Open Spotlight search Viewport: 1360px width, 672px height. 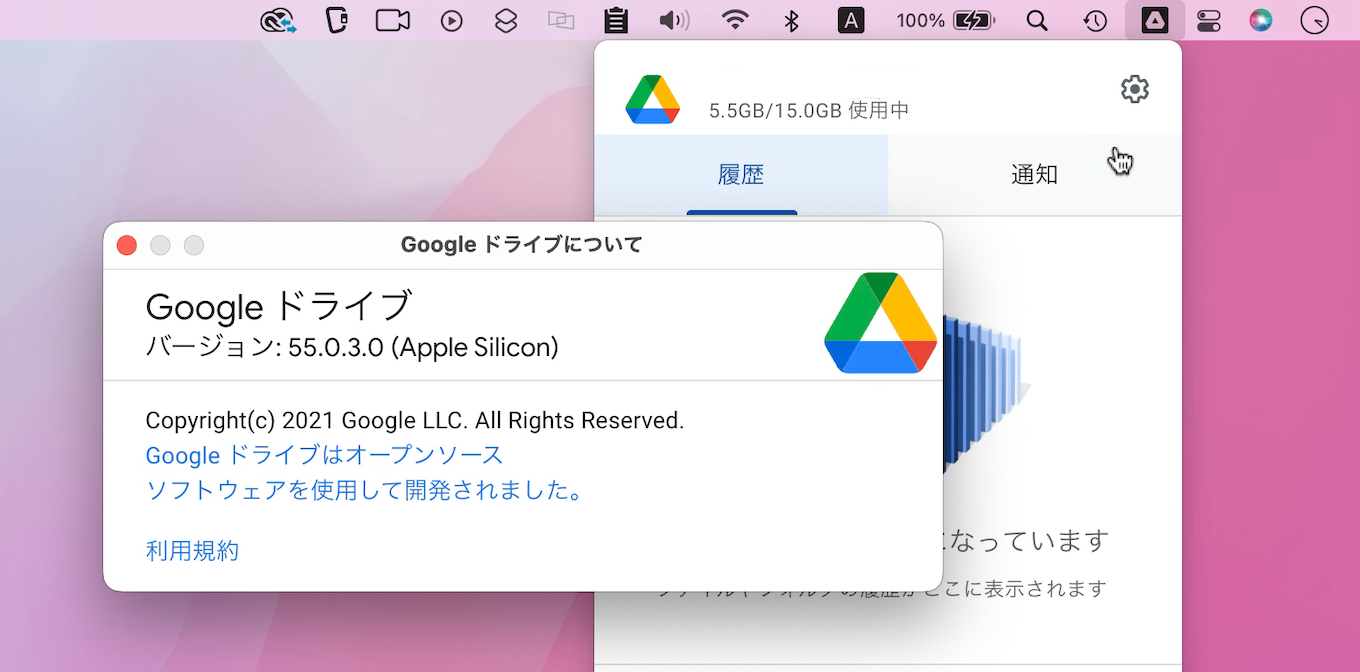click(1037, 20)
